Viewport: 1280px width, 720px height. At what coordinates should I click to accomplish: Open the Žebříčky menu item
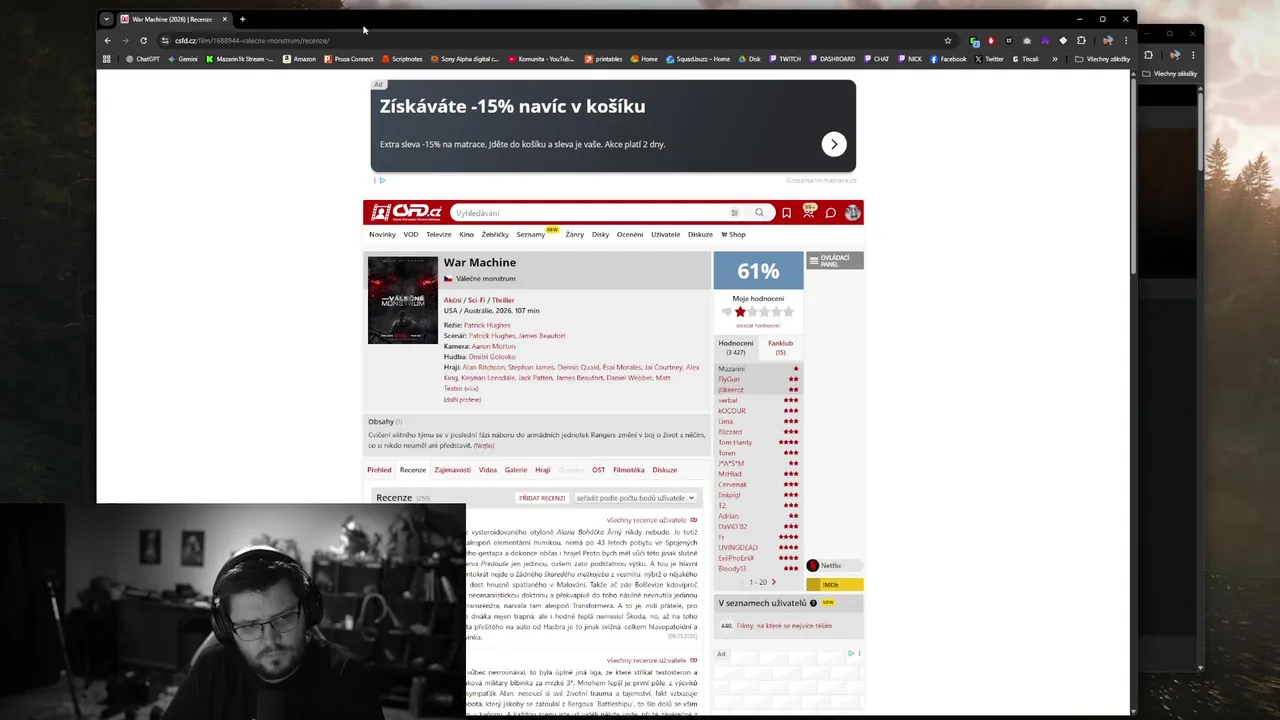pos(495,234)
